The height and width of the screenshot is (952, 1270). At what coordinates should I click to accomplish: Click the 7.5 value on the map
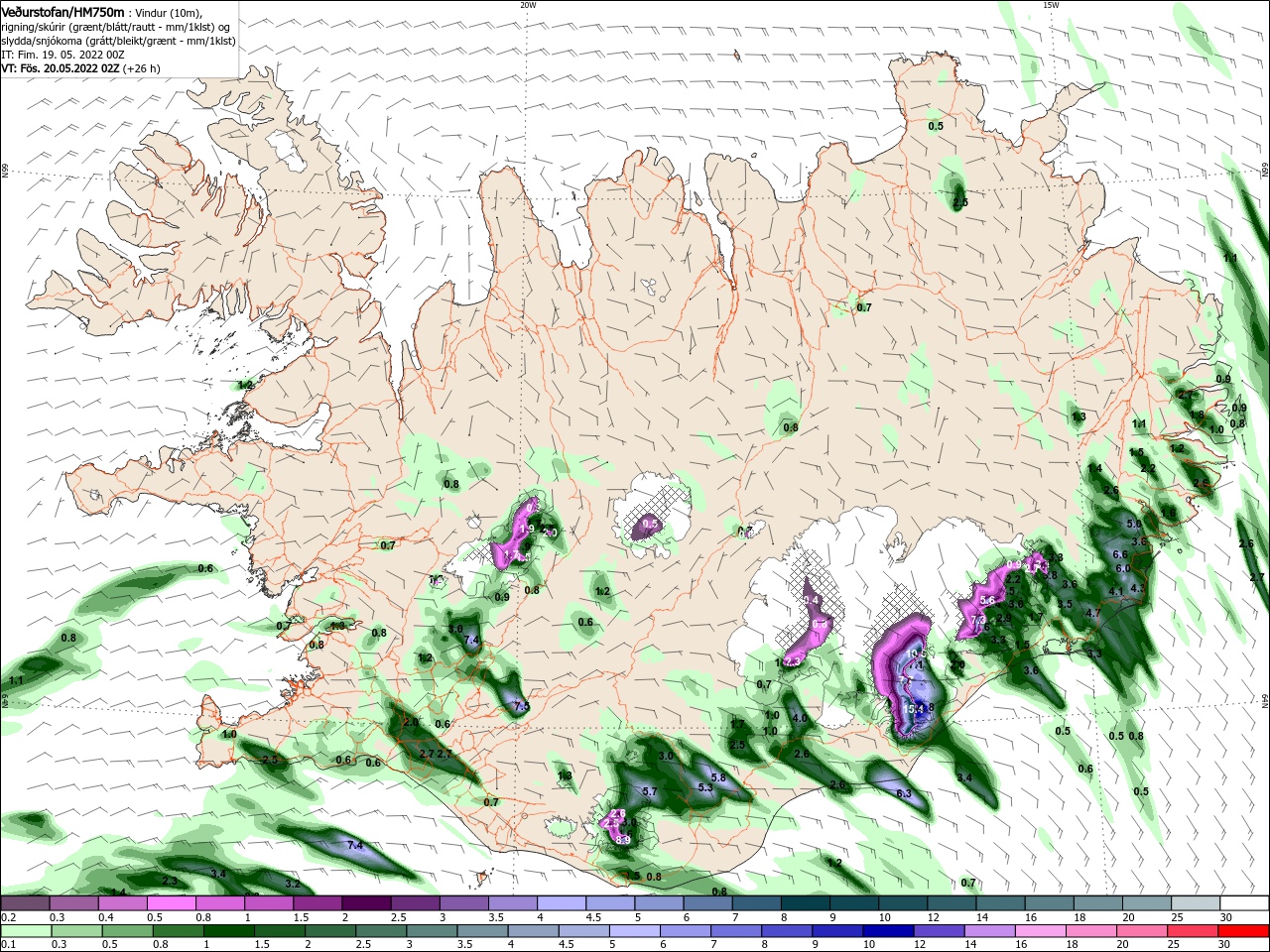pyautogui.click(x=523, y=706)
